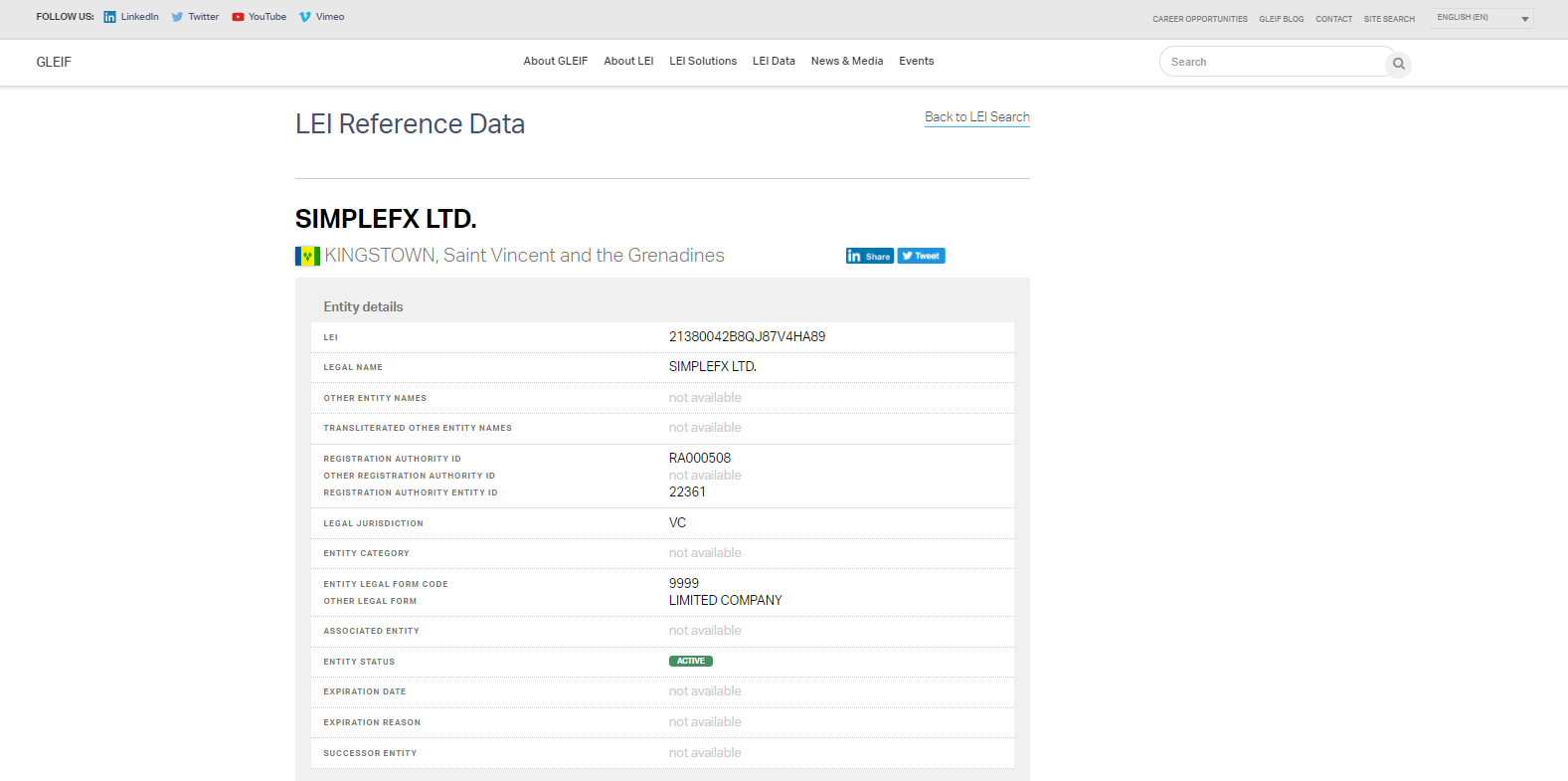Click the Saint Vincent flag icon
This screenshot has height=781, width=1568.
(x=307, y=256)
